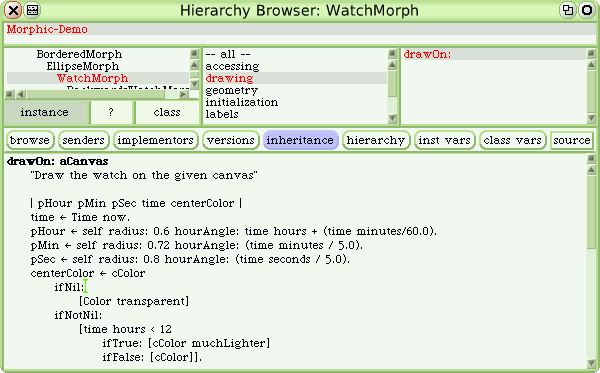Select the accessing protocol
The height and width of the screenshot is (373, 600).
[232, 66]
